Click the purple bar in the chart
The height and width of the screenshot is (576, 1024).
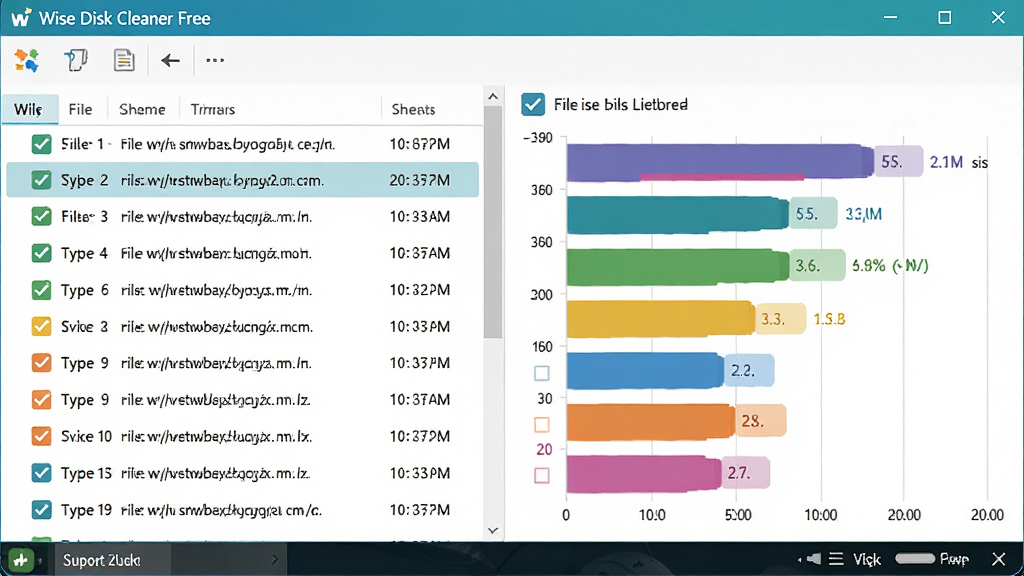[x=720, y=162]
